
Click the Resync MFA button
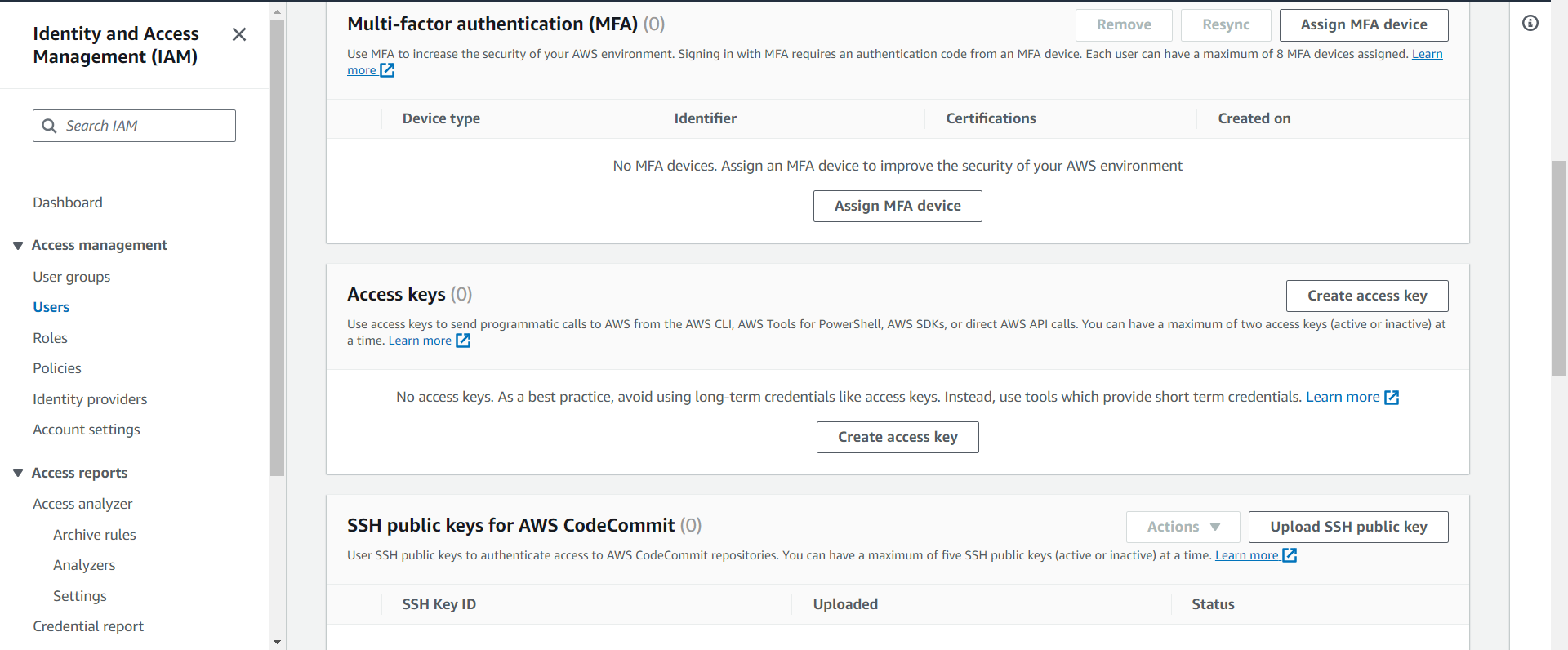point(1226,24)
